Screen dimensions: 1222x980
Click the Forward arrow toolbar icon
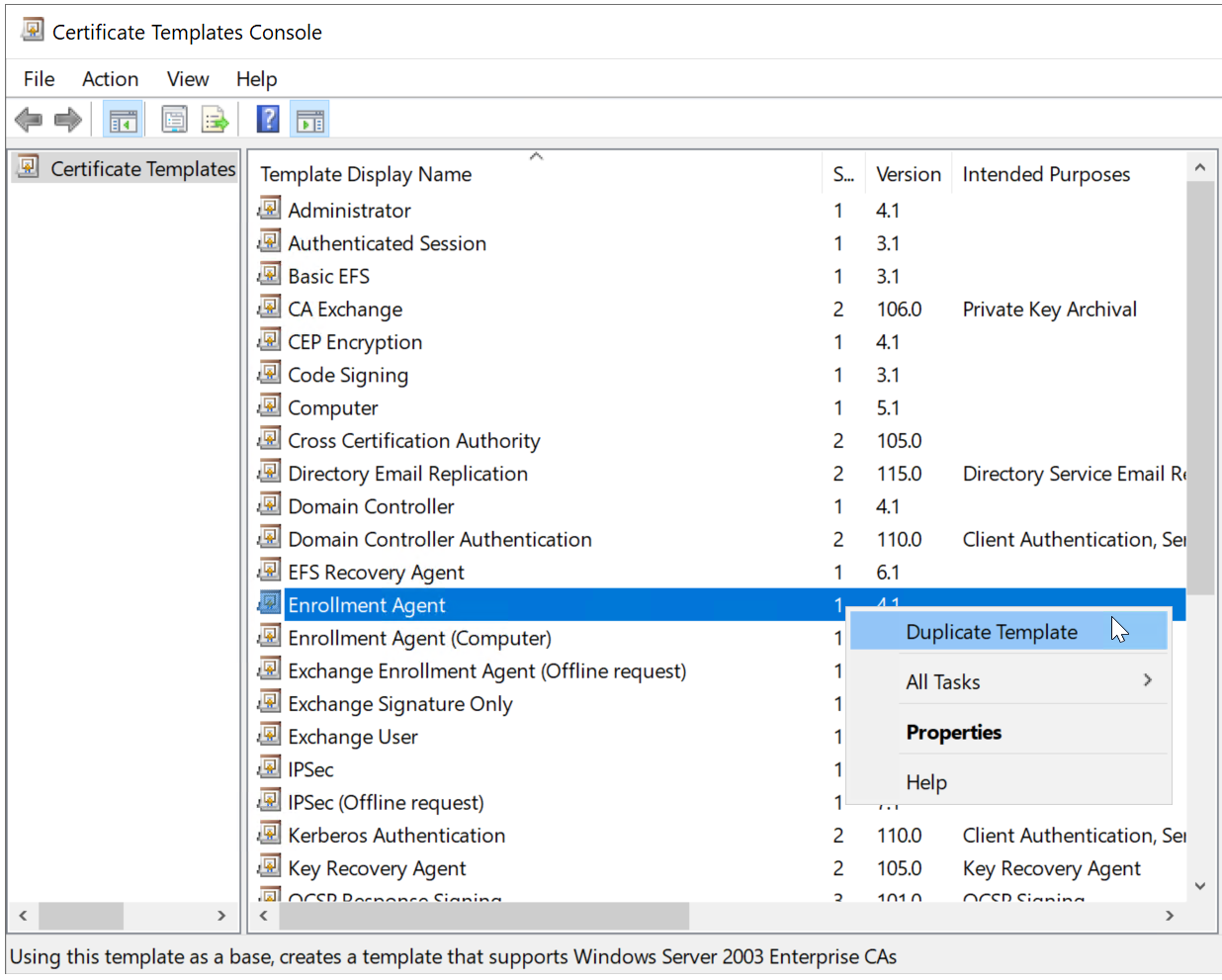pyautogui.click(x=67, y=121)
